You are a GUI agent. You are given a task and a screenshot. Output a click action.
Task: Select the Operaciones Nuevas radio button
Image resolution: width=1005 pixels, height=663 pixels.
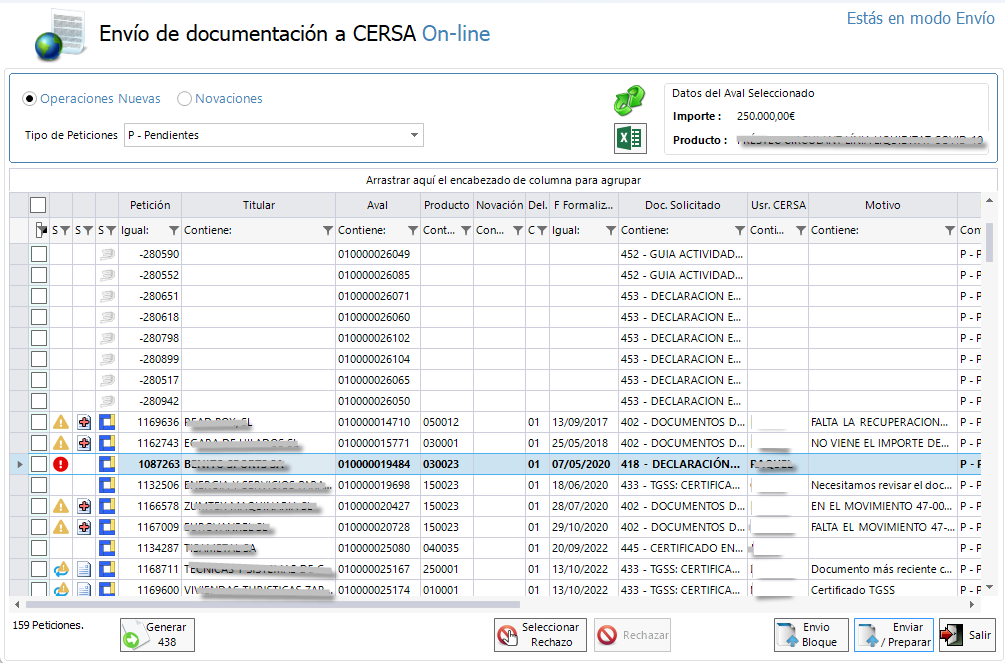click(29, 99)
